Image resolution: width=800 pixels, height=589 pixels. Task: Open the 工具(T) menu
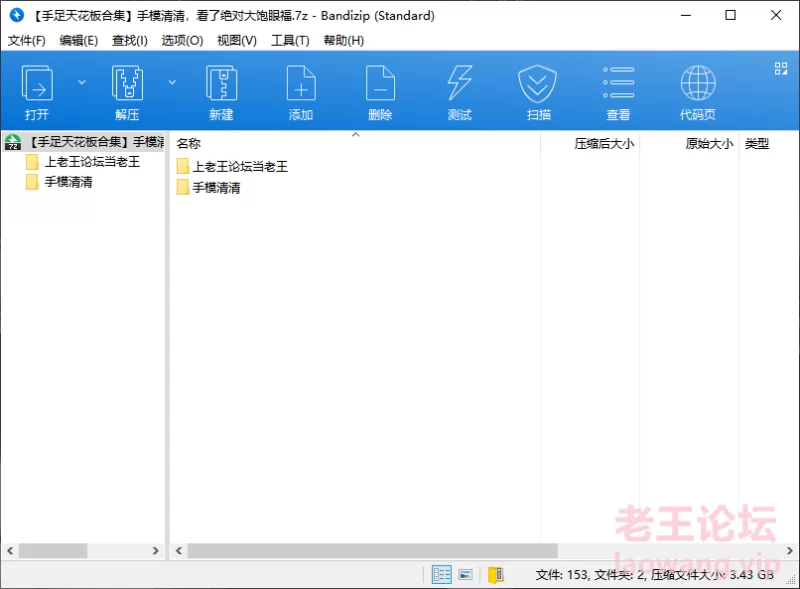290,40
